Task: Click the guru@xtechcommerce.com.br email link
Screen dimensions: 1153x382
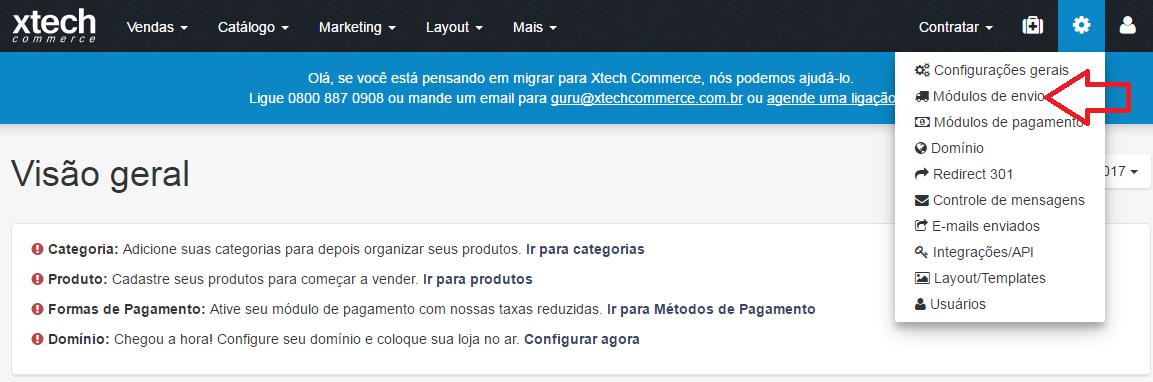Action: [646, 99]
